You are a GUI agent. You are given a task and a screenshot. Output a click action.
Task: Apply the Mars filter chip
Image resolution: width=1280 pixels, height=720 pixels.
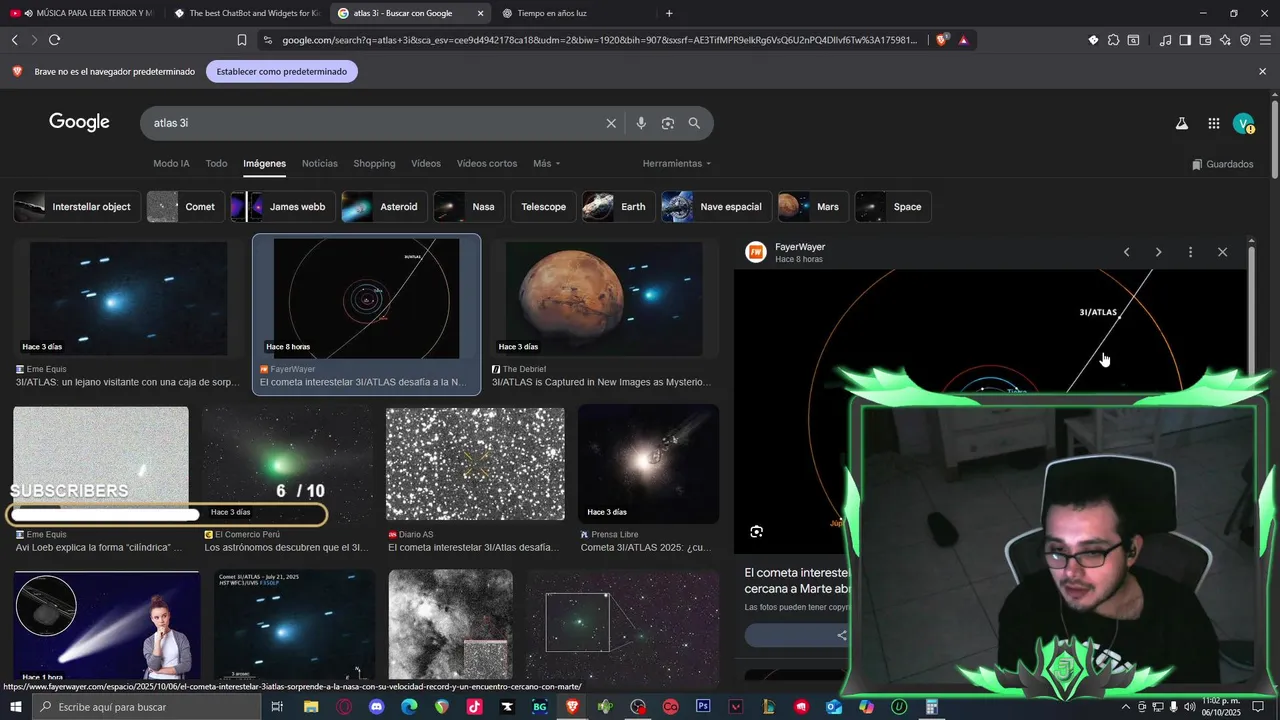[813, 207]
